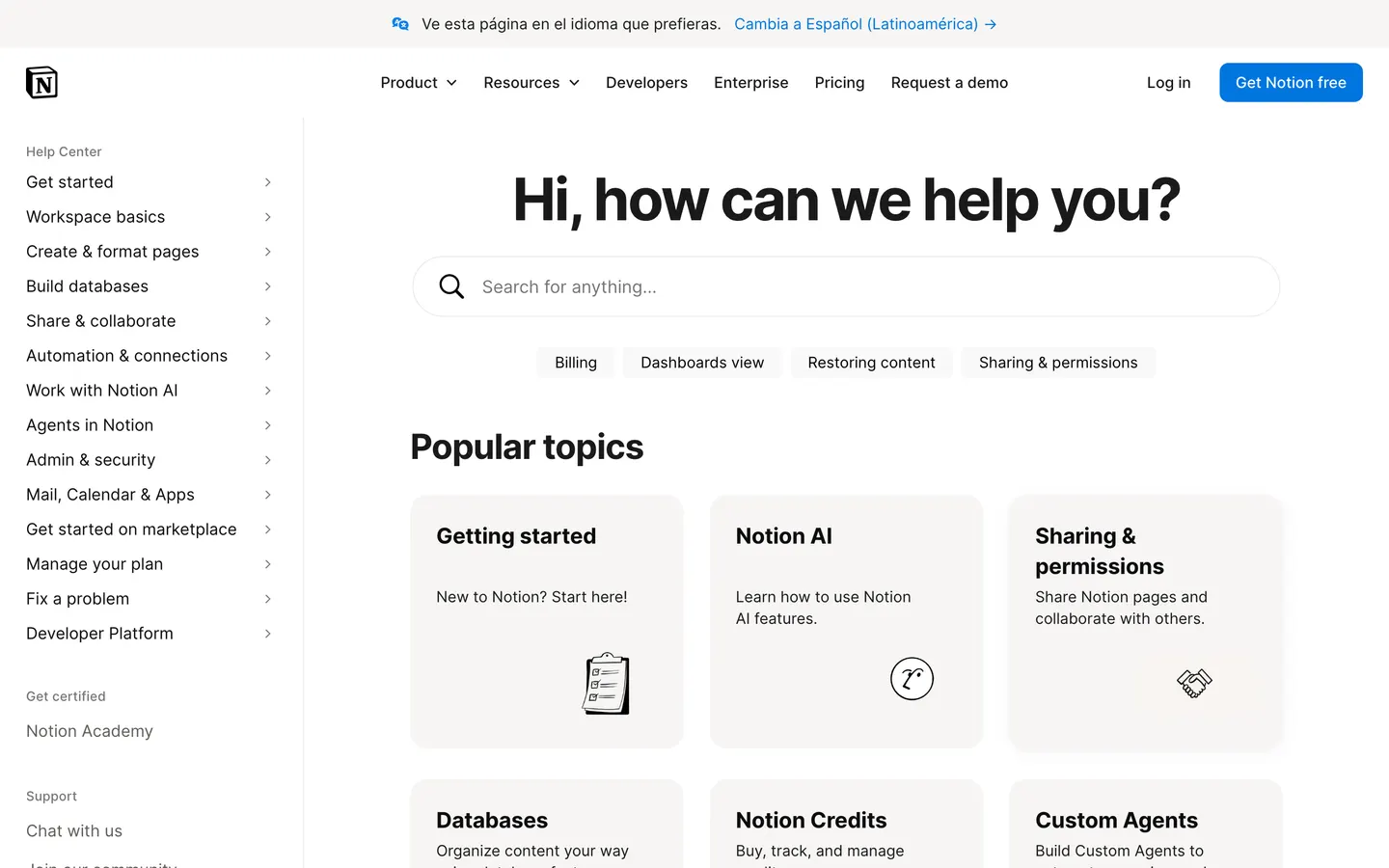Click the Log in link
Screen dimensions: 1389x868
point(1168,83)
